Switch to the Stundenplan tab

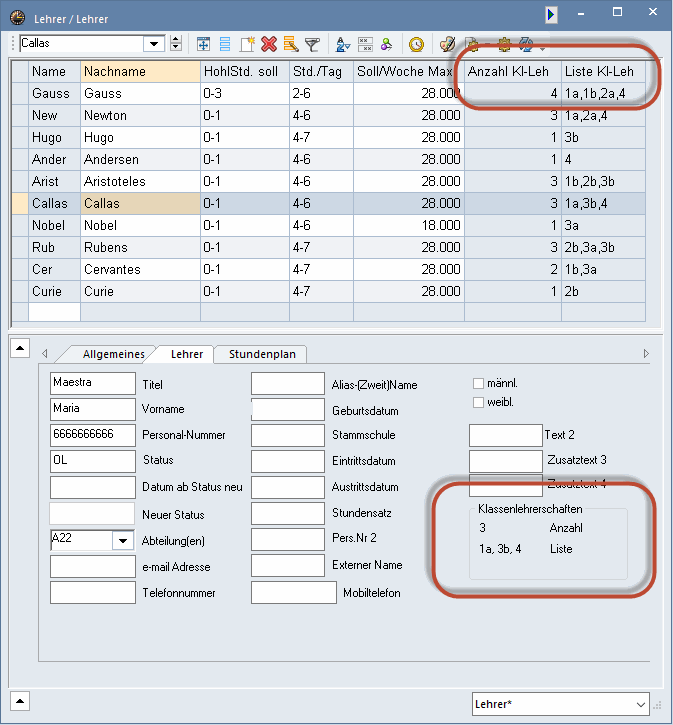262,354
